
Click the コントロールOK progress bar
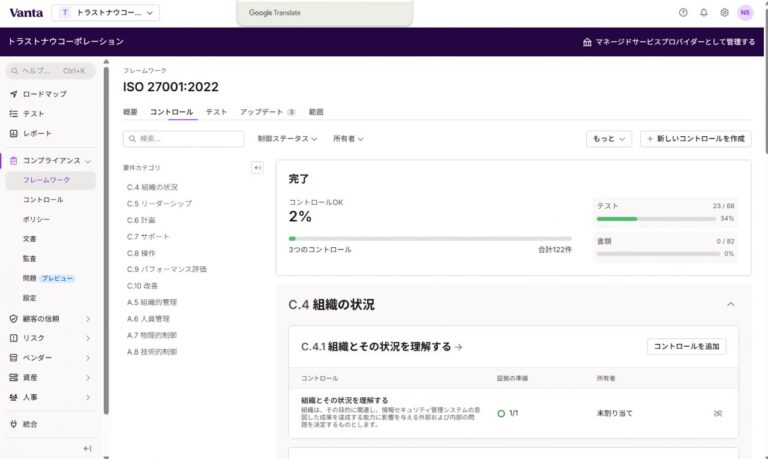pyautogui.click(x=430, y=239)
